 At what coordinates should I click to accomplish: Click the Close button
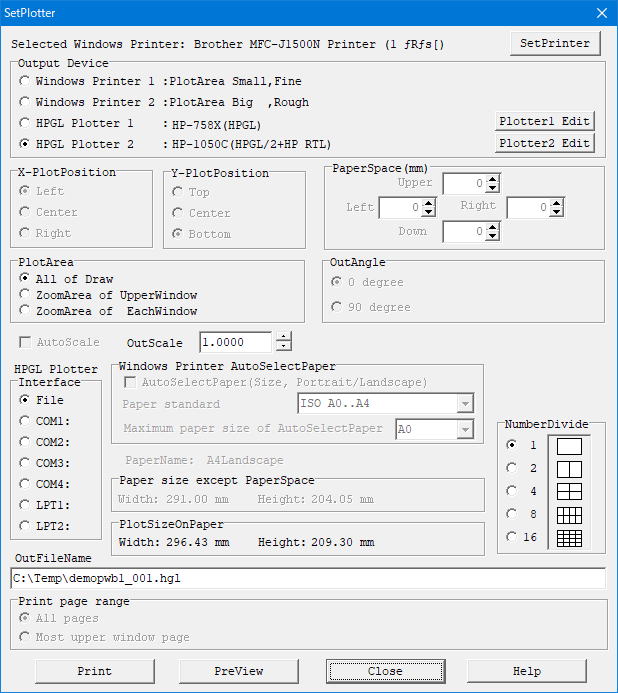(385, 671)
